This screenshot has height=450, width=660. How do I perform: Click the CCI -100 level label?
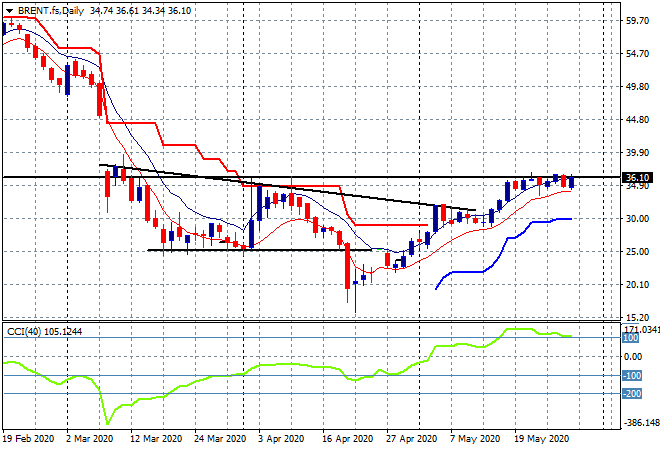pyautogui.click(x=632, y=375)
